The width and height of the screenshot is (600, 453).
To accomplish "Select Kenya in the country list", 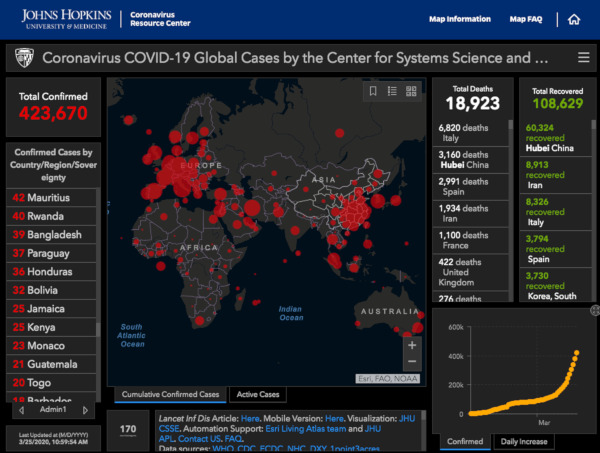I will (x=51, y=327).
